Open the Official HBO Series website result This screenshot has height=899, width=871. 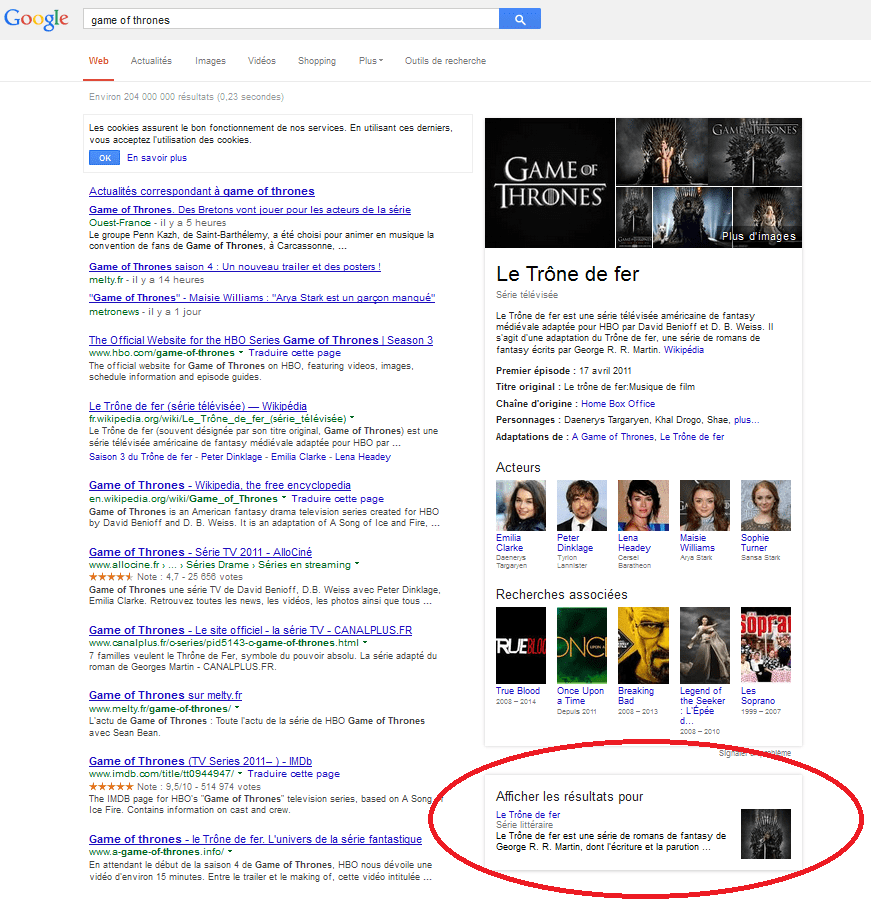[261, 340]
